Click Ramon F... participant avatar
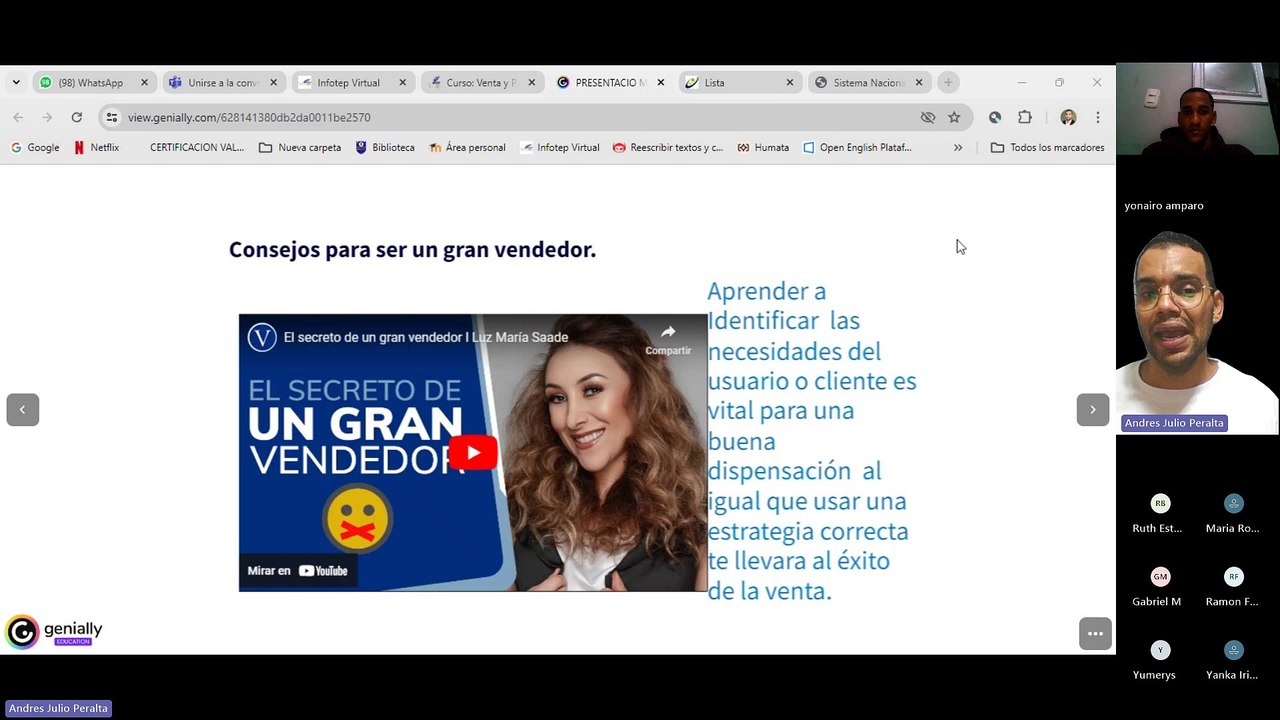 1234,576
